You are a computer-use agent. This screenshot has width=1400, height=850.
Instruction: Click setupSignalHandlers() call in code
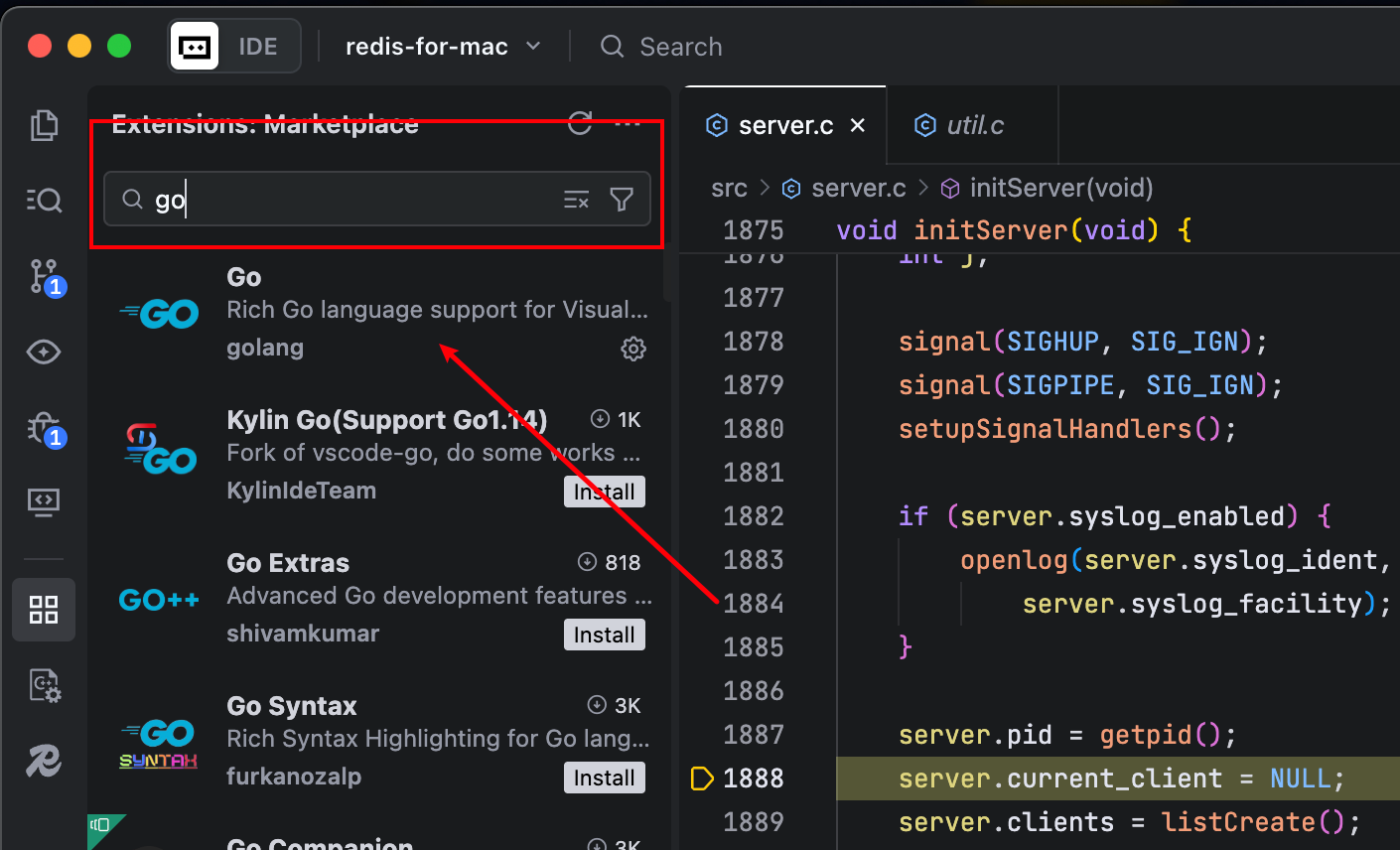1067,429
